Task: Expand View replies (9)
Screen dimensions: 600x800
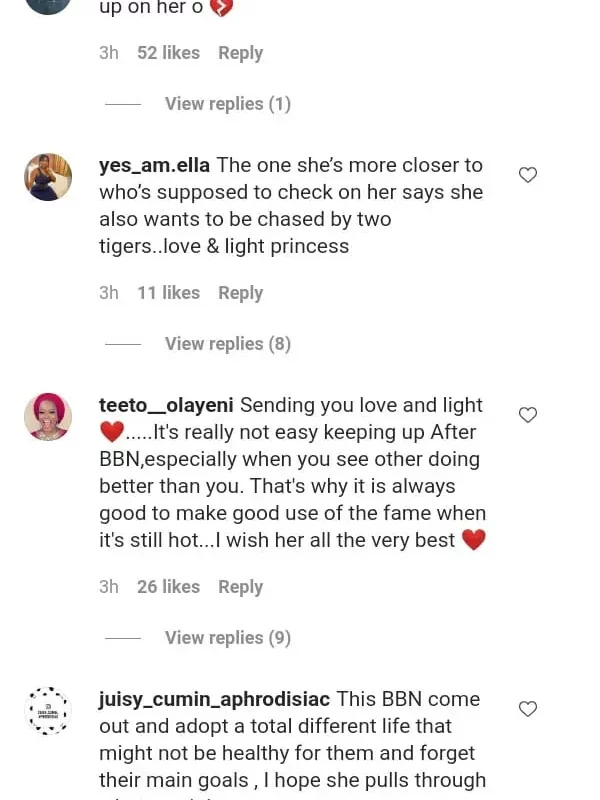Action: pos(227,638)
